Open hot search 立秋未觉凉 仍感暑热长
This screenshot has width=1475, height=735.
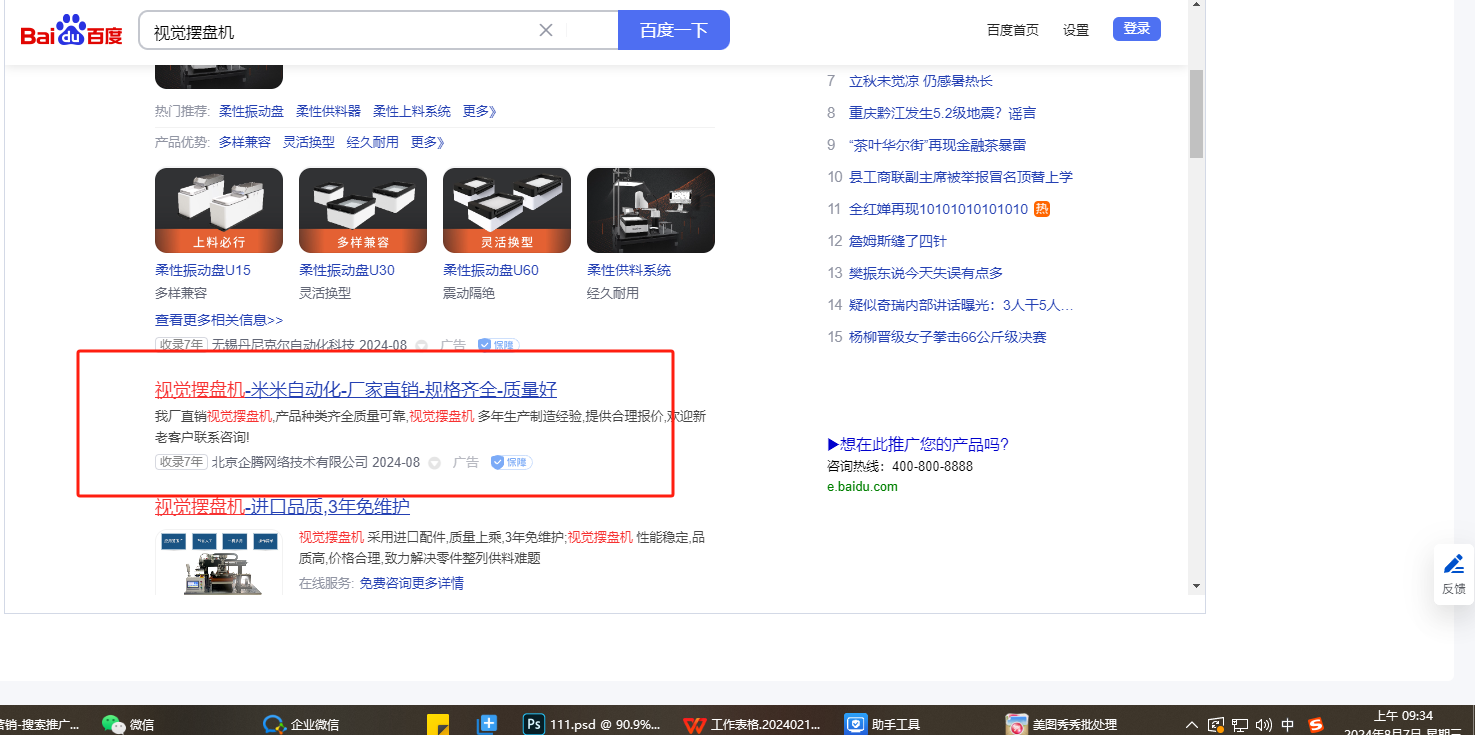[921, 81]
